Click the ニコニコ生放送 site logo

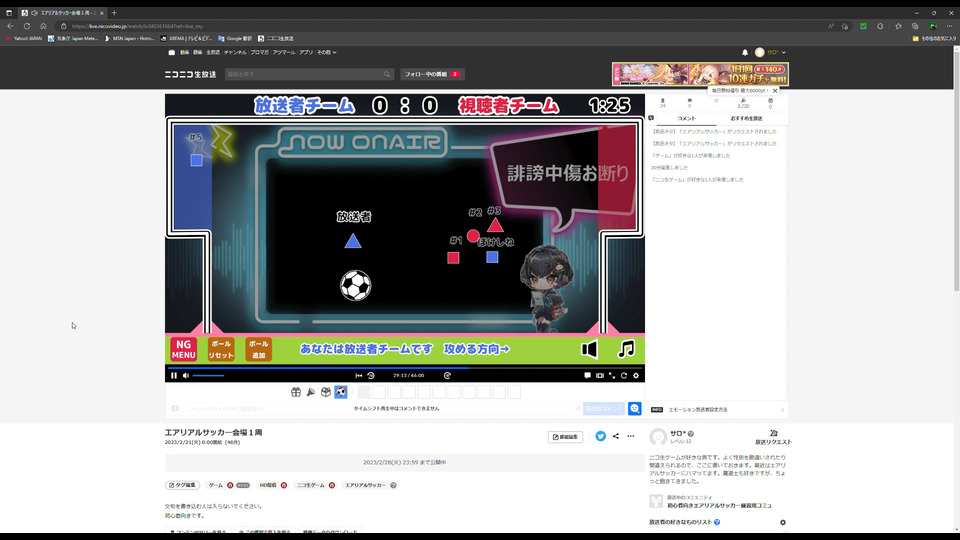(190, 74)
